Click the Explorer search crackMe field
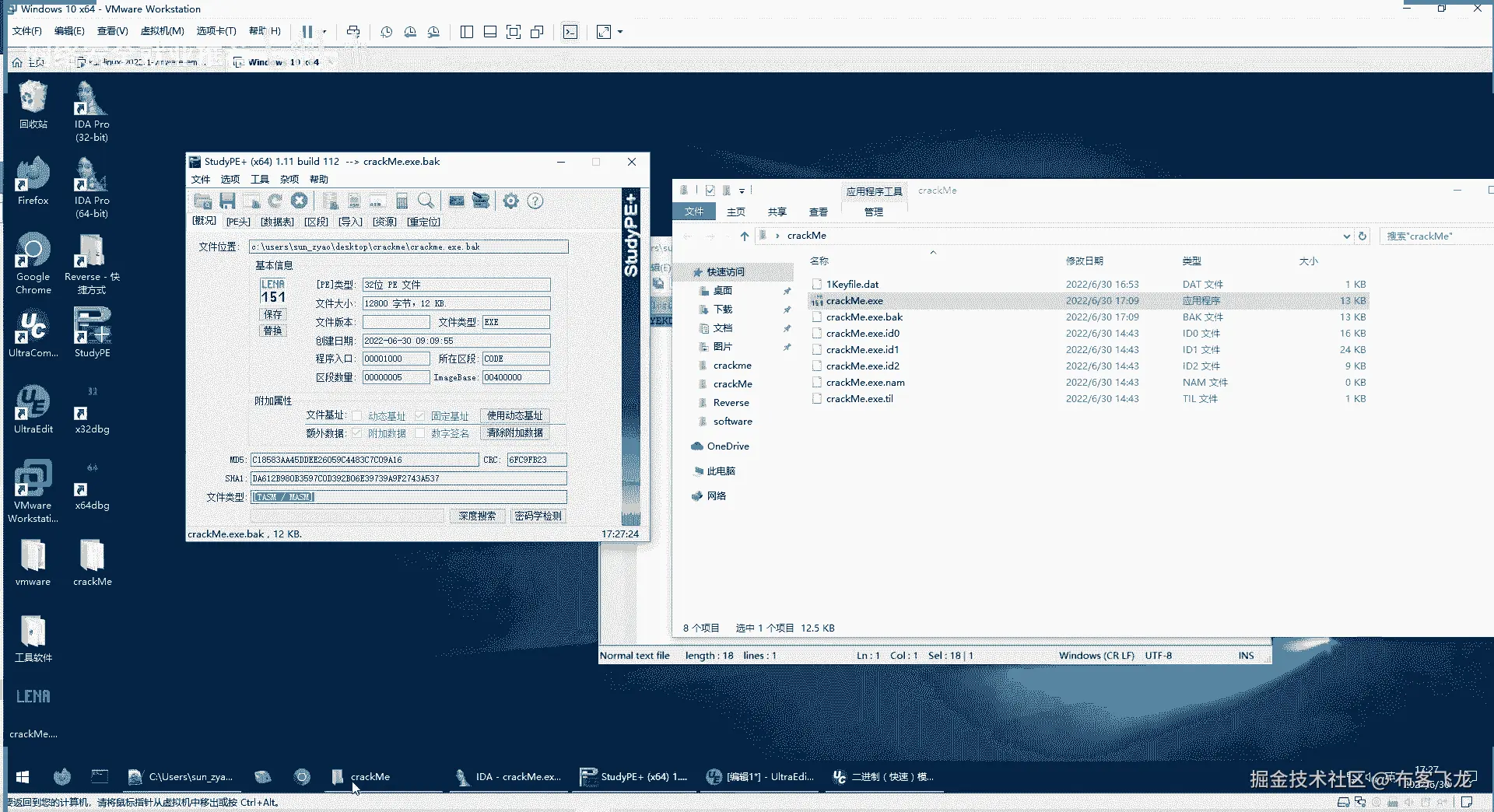1494x812 pixels. [1436, 236]
